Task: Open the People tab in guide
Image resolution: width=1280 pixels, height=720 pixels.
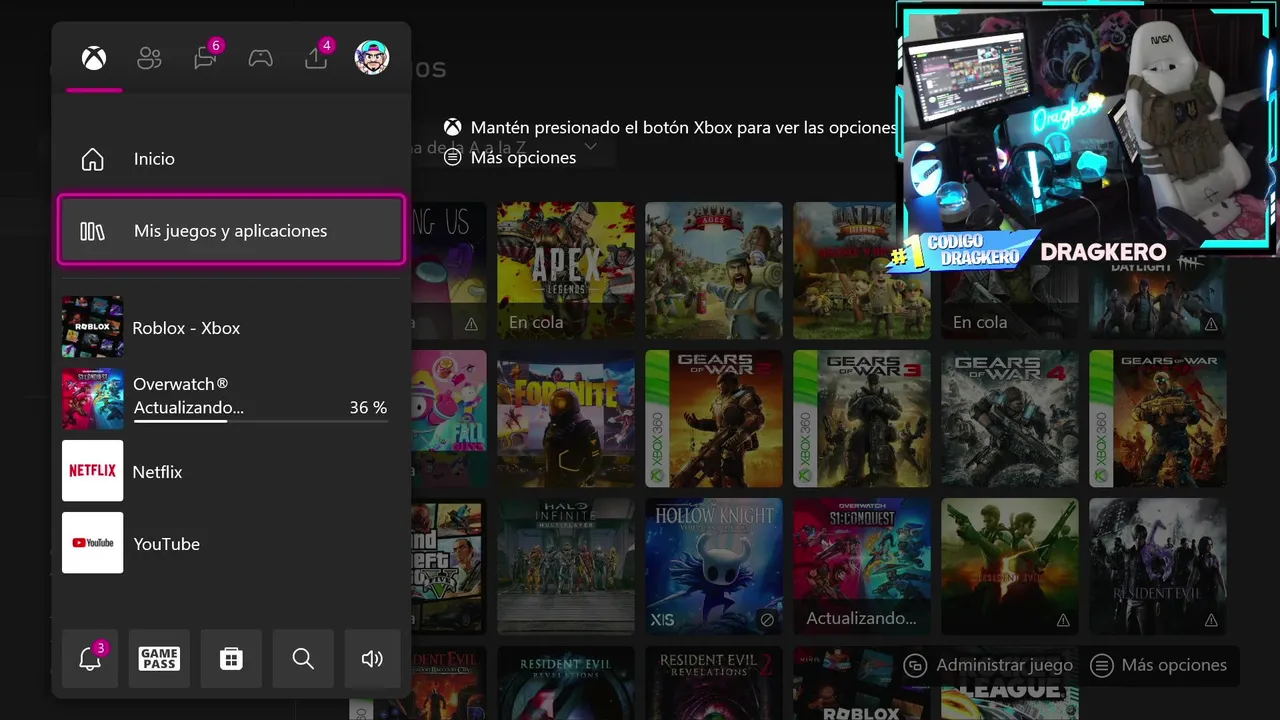Action: coord(149,58)
